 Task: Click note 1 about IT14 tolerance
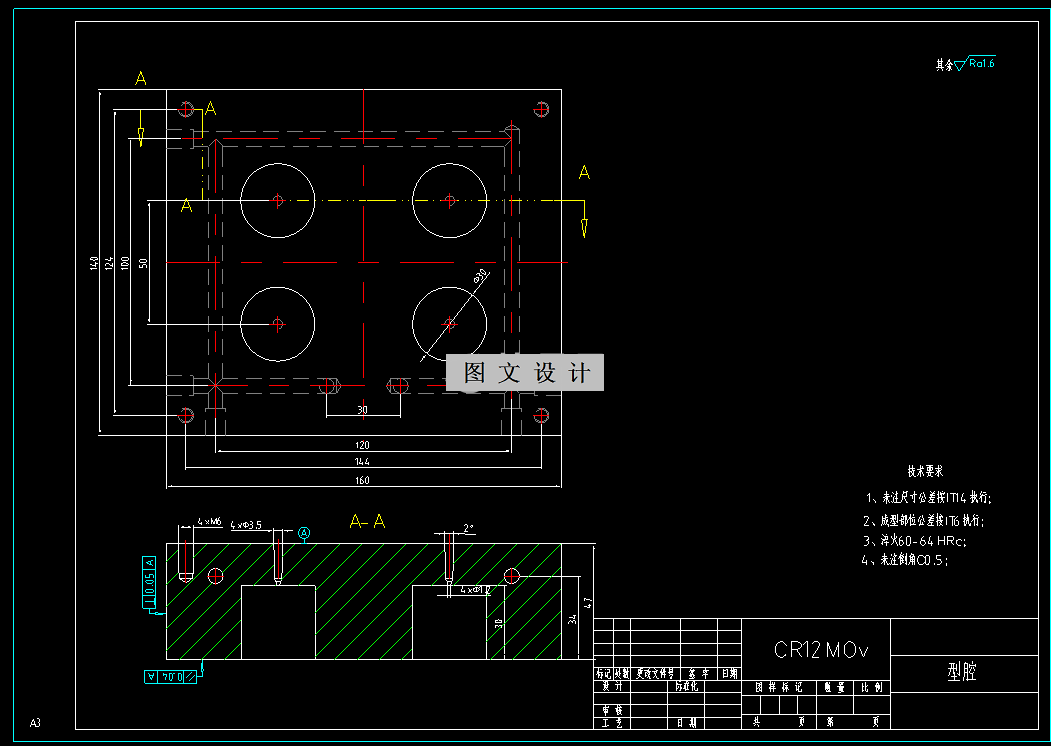[928, 498]
